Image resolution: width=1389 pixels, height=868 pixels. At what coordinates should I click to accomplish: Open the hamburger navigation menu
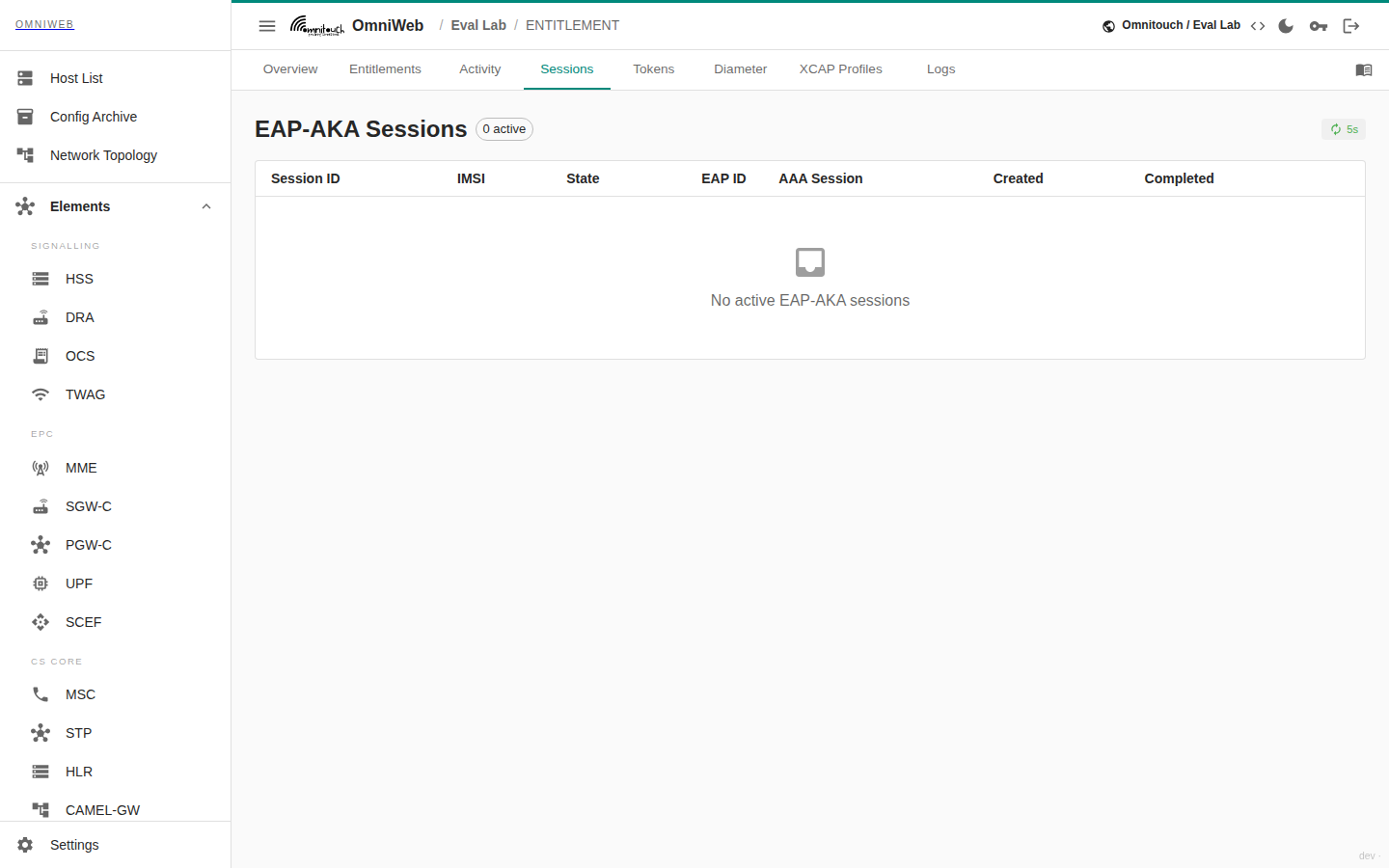pos(267,26)
